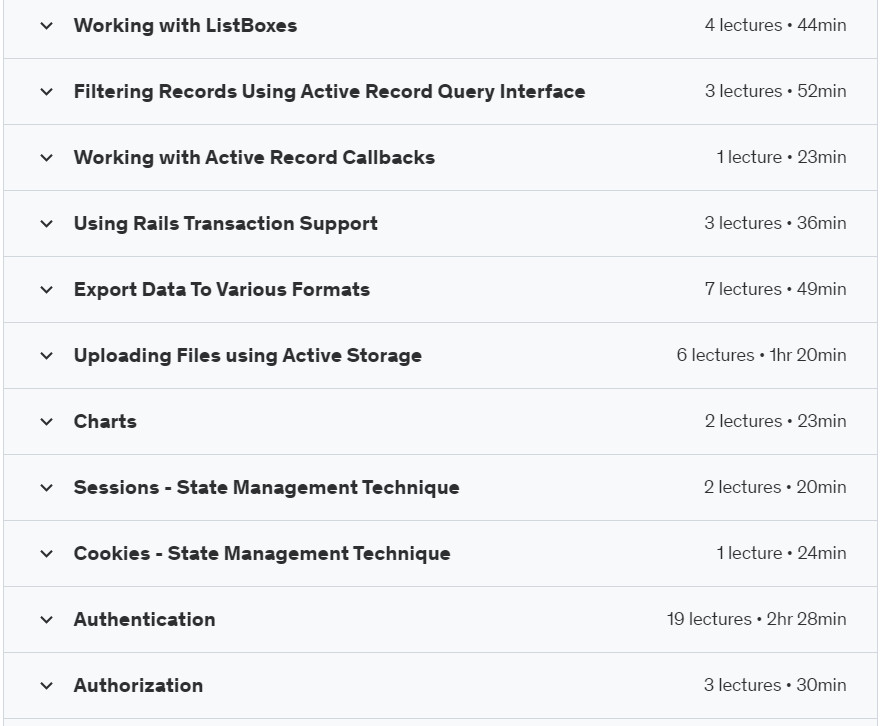Click chevron beside Working with Active Record Callbacks

tap(47, 158)
